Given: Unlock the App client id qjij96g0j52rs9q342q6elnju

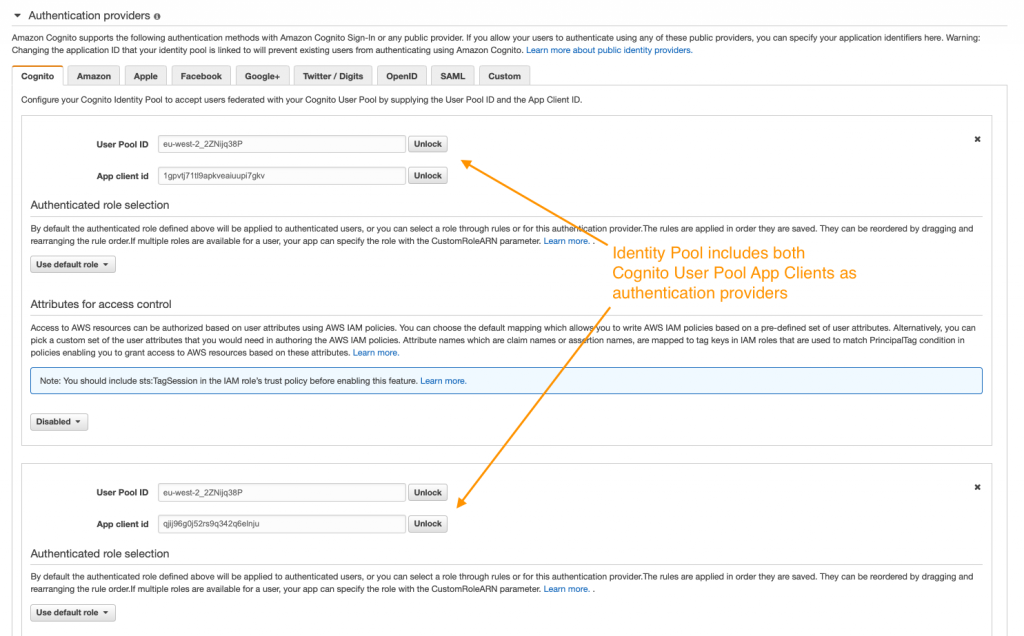Looking at the screenshot, I should click(x=428, y=524).
